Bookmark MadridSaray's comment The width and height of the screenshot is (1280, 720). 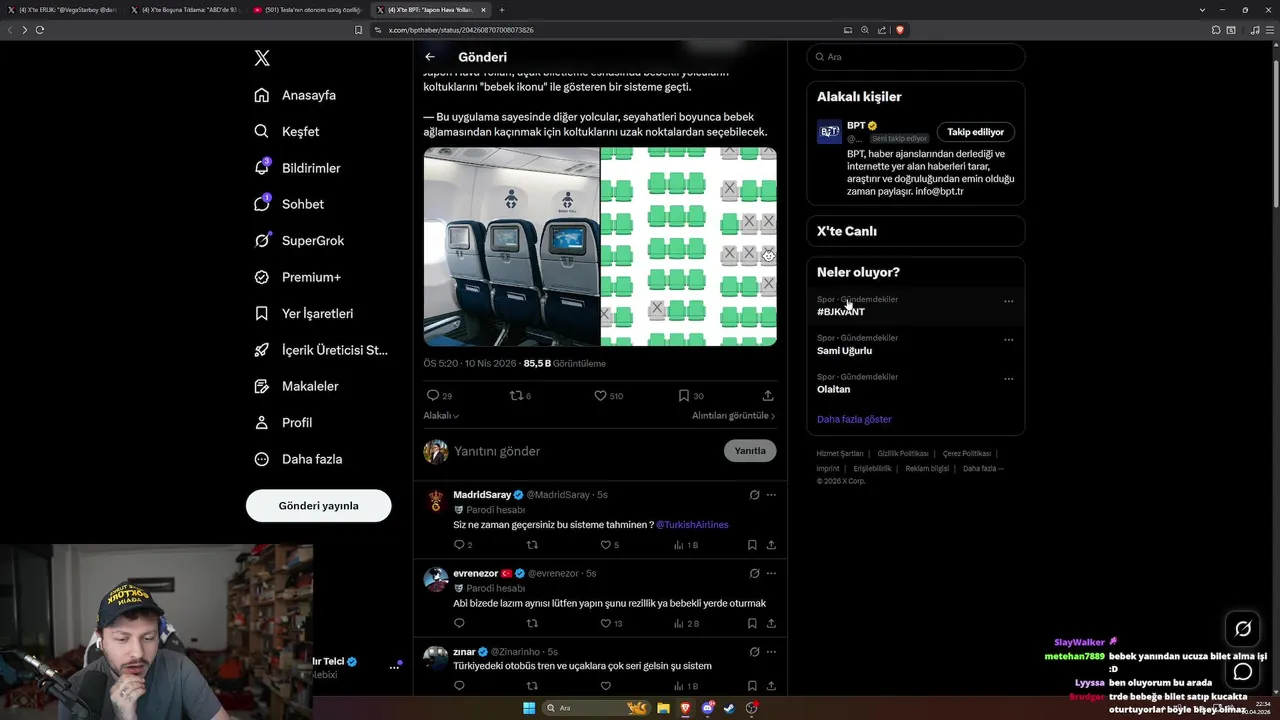(x=752, y=545)
